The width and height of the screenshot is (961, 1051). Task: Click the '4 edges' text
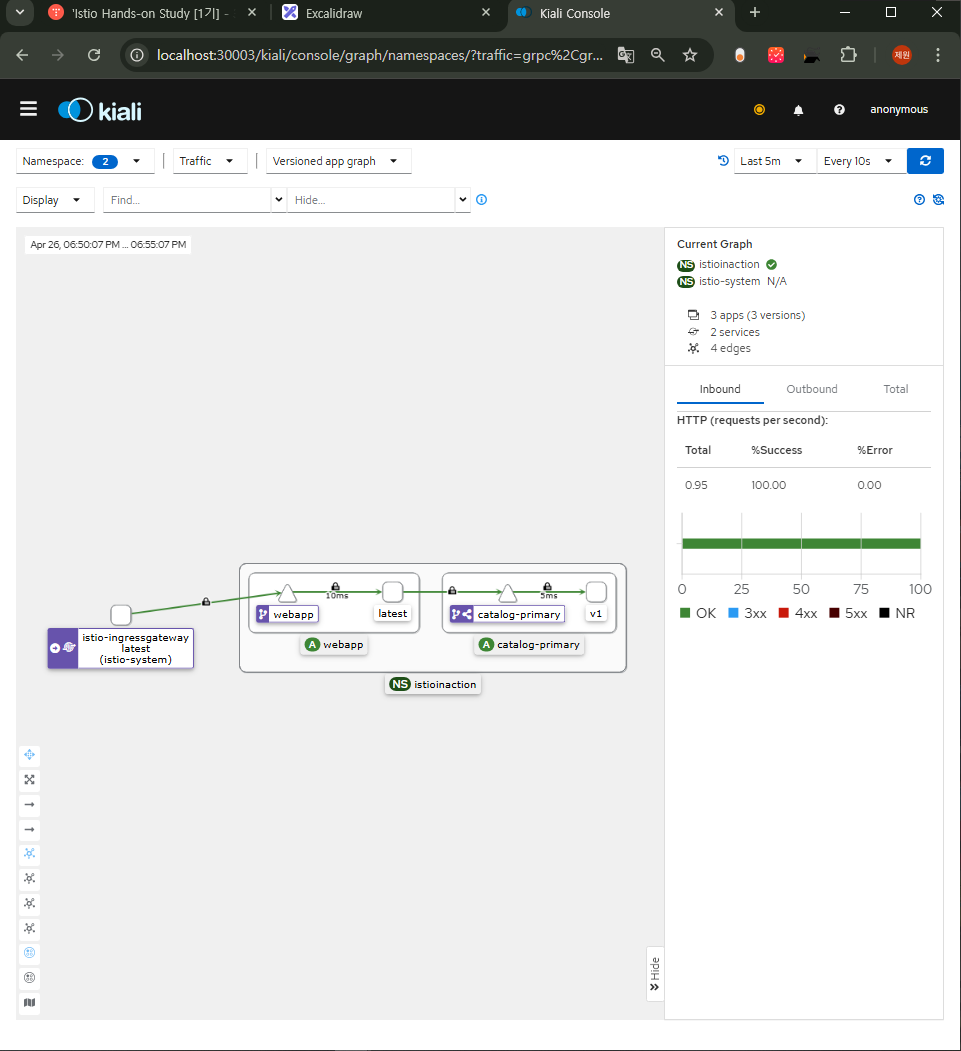pos(730,348)
